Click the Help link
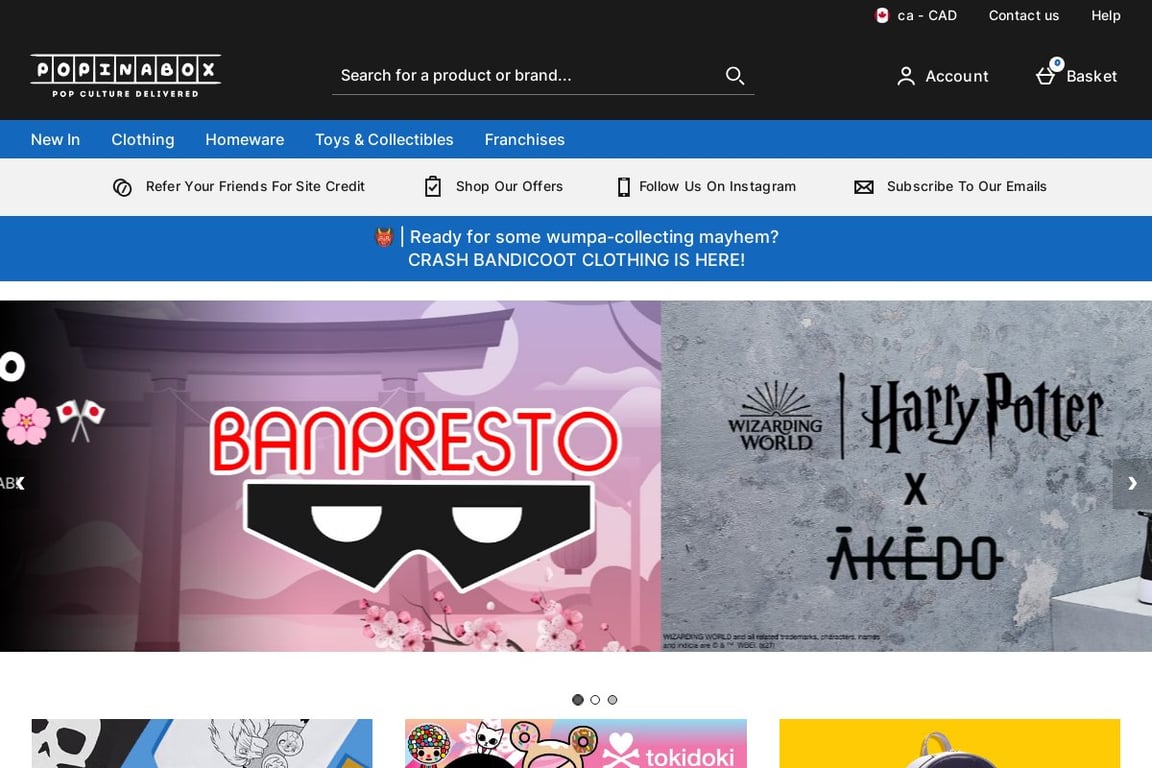This screenshot has width=1152, height=768. 1105,15
